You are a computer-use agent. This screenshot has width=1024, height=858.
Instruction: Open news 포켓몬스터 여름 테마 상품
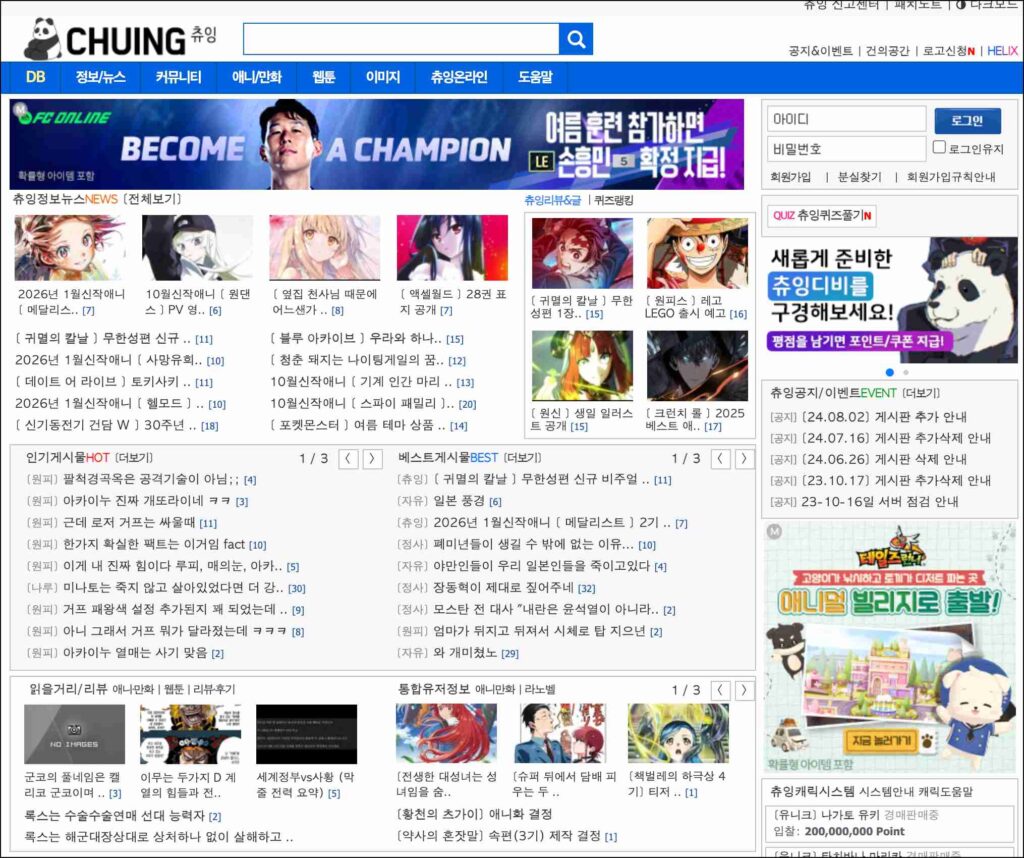click(x=358, y=425)
